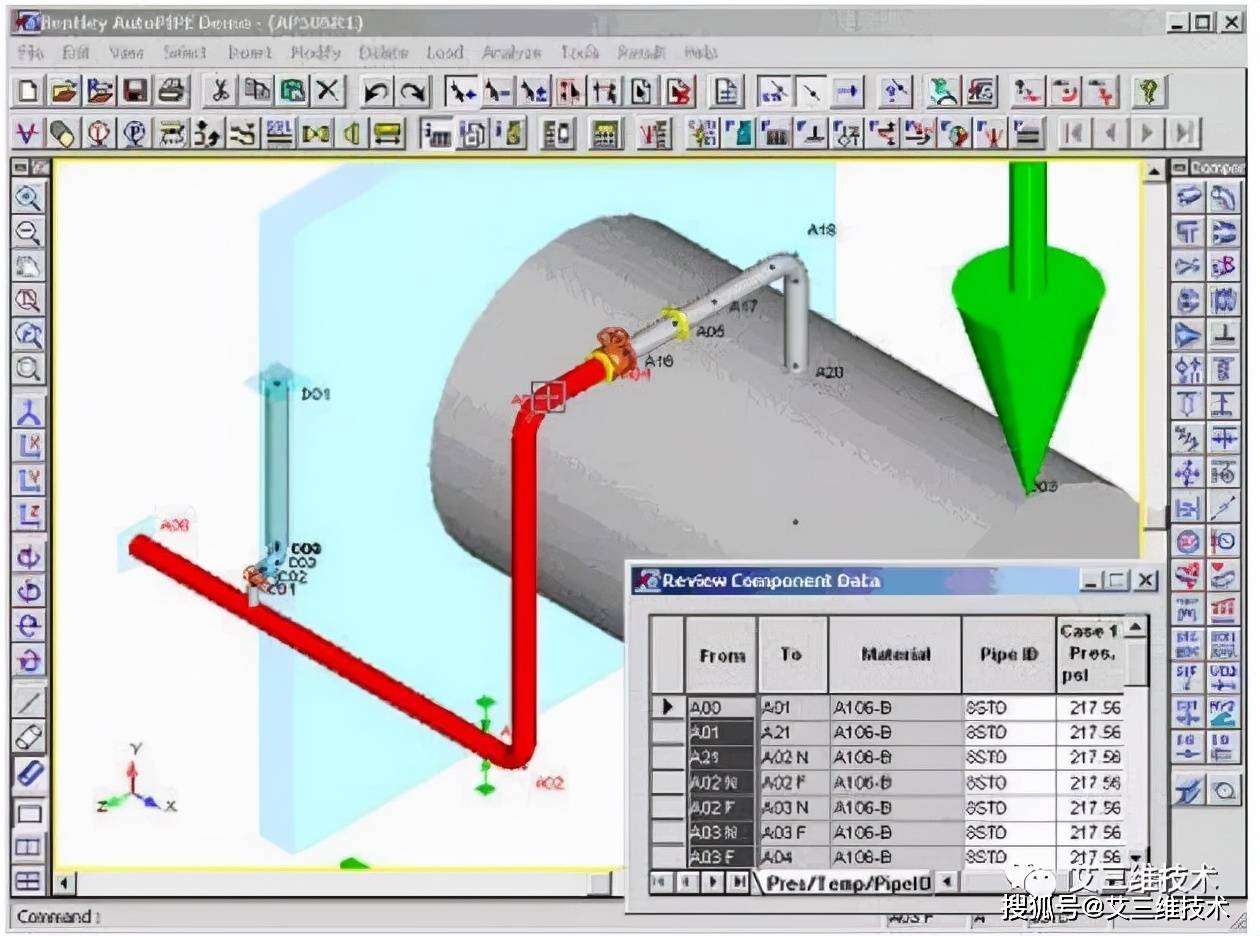This screenshot has width=1260, height=936.
Task: Select the Zoom Out magnifier tool
Action: coord(29,232)
